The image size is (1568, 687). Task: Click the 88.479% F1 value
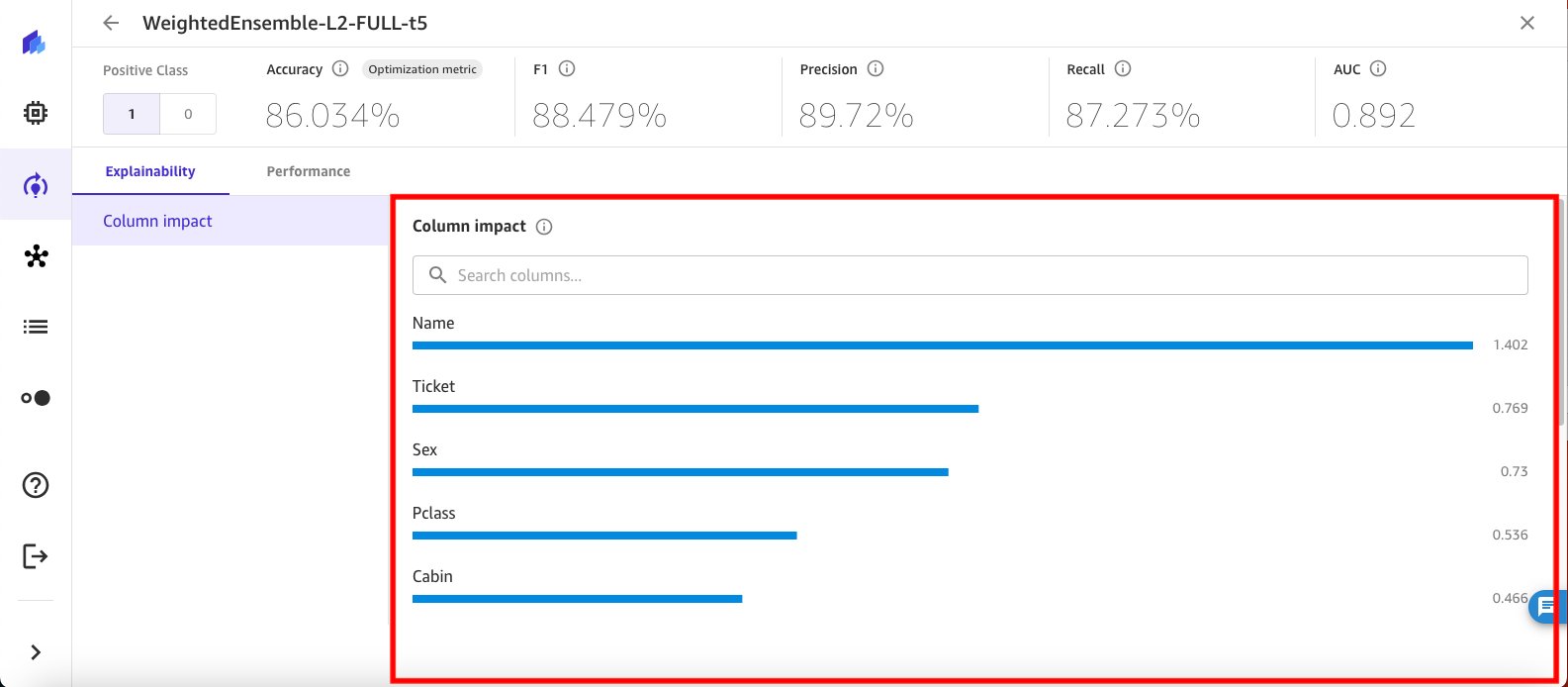pos(600,116)
